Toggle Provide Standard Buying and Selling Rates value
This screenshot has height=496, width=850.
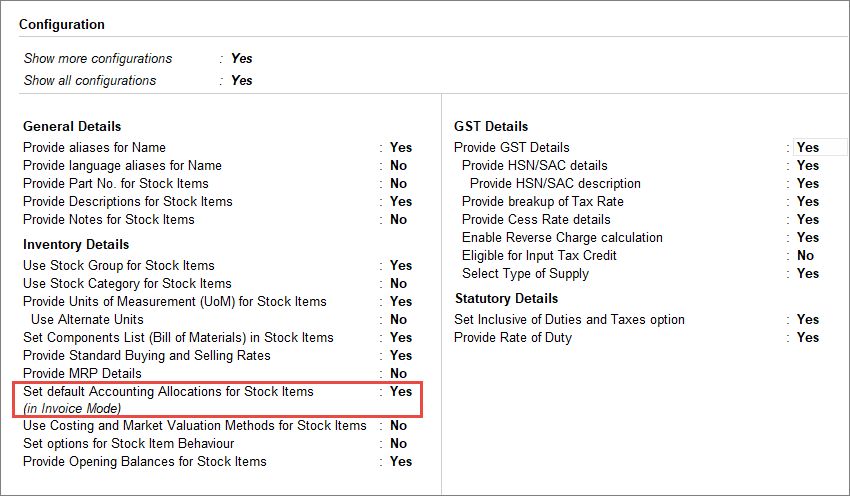(x=401, y=356)
